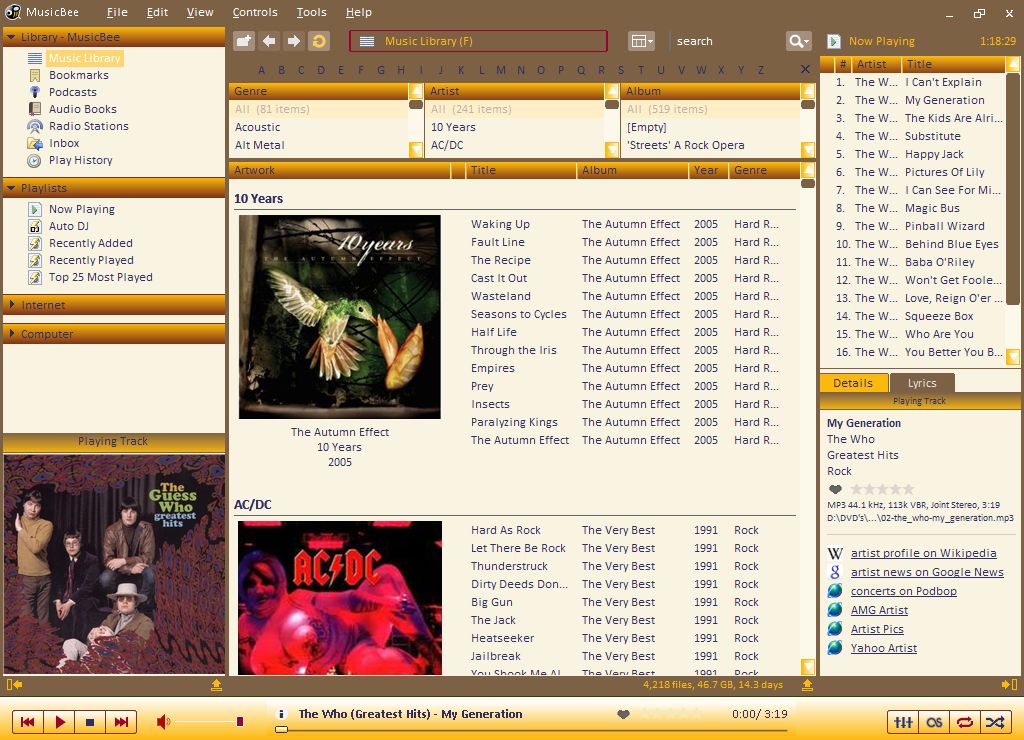Open the File menu
The image size is (1024, 740).
click(x=117, y=12)
